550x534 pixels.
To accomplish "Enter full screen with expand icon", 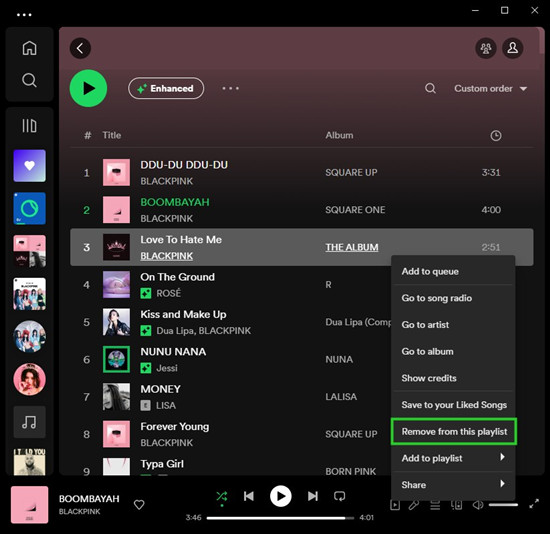I will (534, 505).
